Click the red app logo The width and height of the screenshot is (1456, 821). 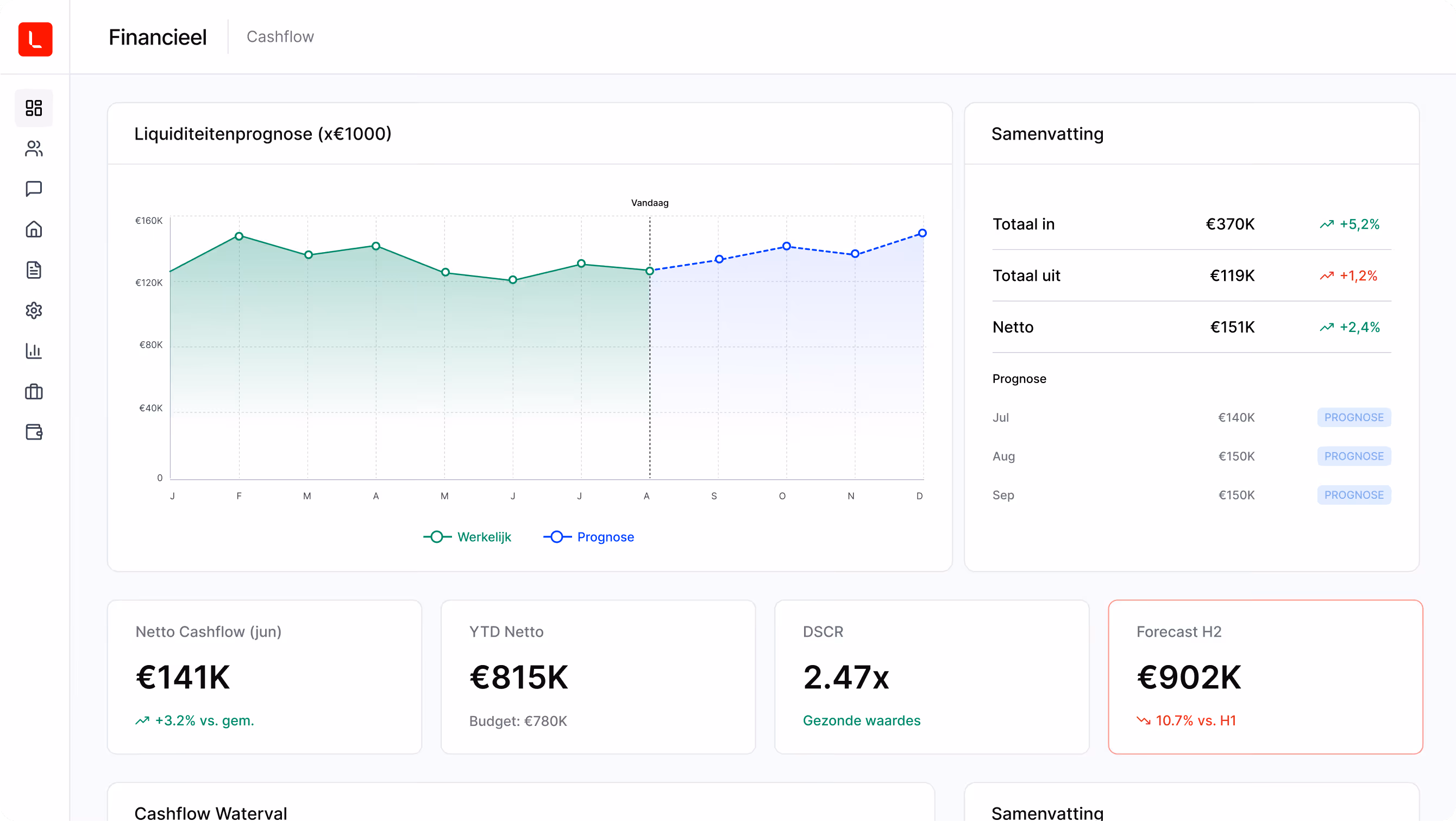[x=35, y=39]
